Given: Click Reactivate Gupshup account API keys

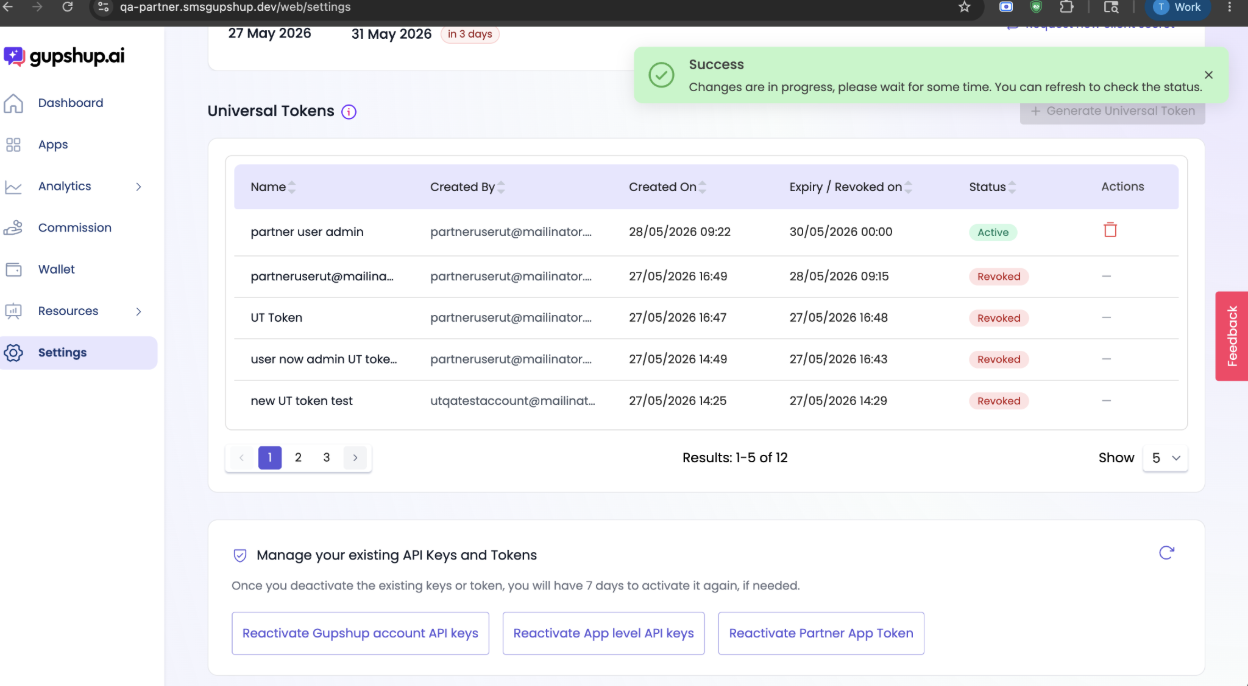Looking at the screenshot, I should (360, 633).
